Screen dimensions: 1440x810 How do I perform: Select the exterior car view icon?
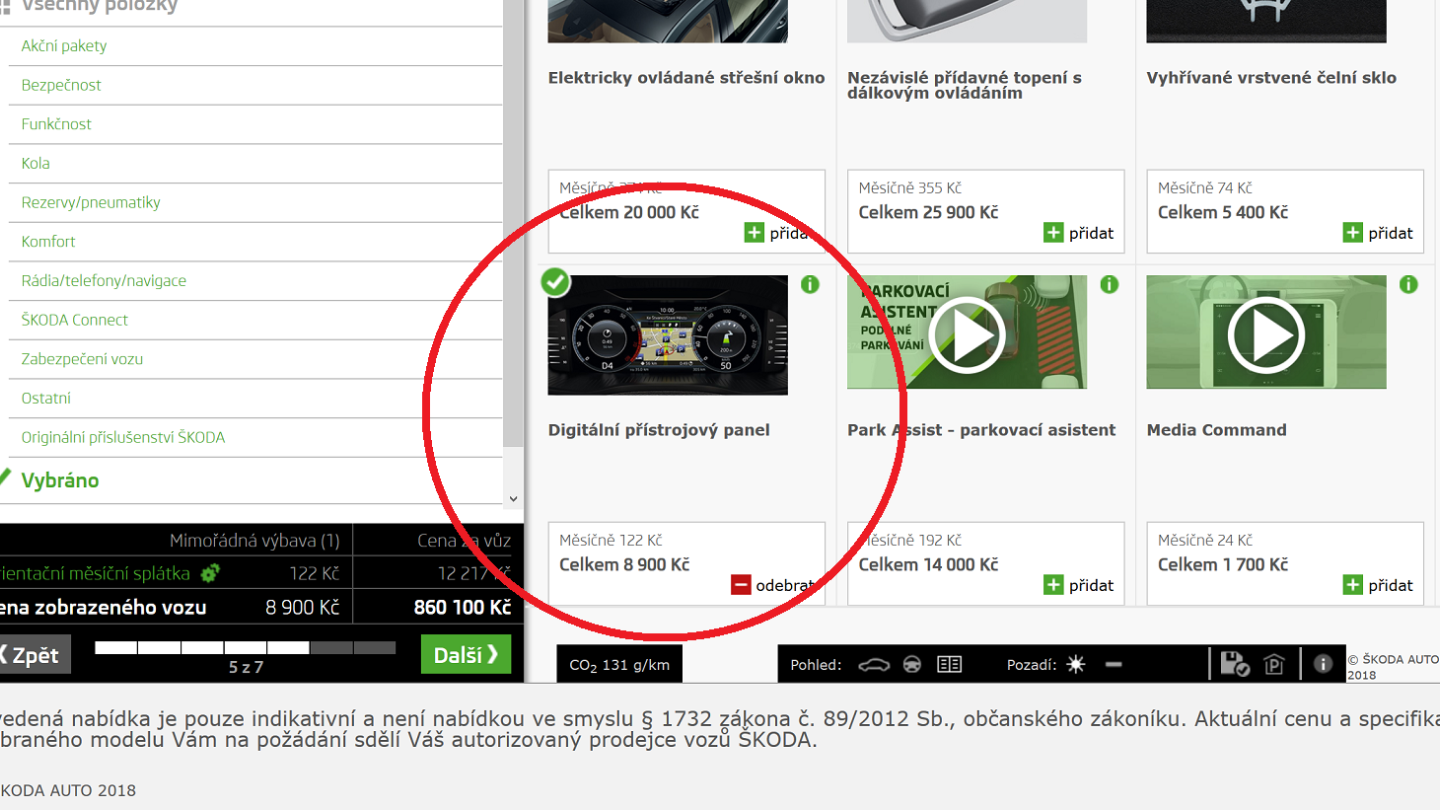(x=873, y=664)
